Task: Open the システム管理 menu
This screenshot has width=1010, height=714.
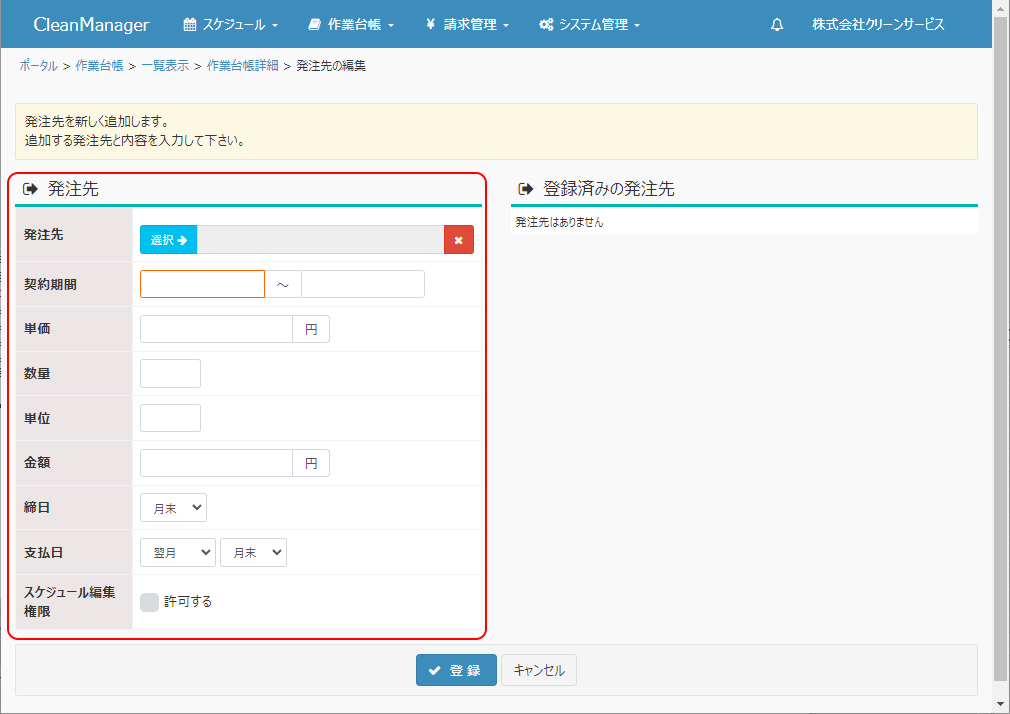Action: [589, 25]
